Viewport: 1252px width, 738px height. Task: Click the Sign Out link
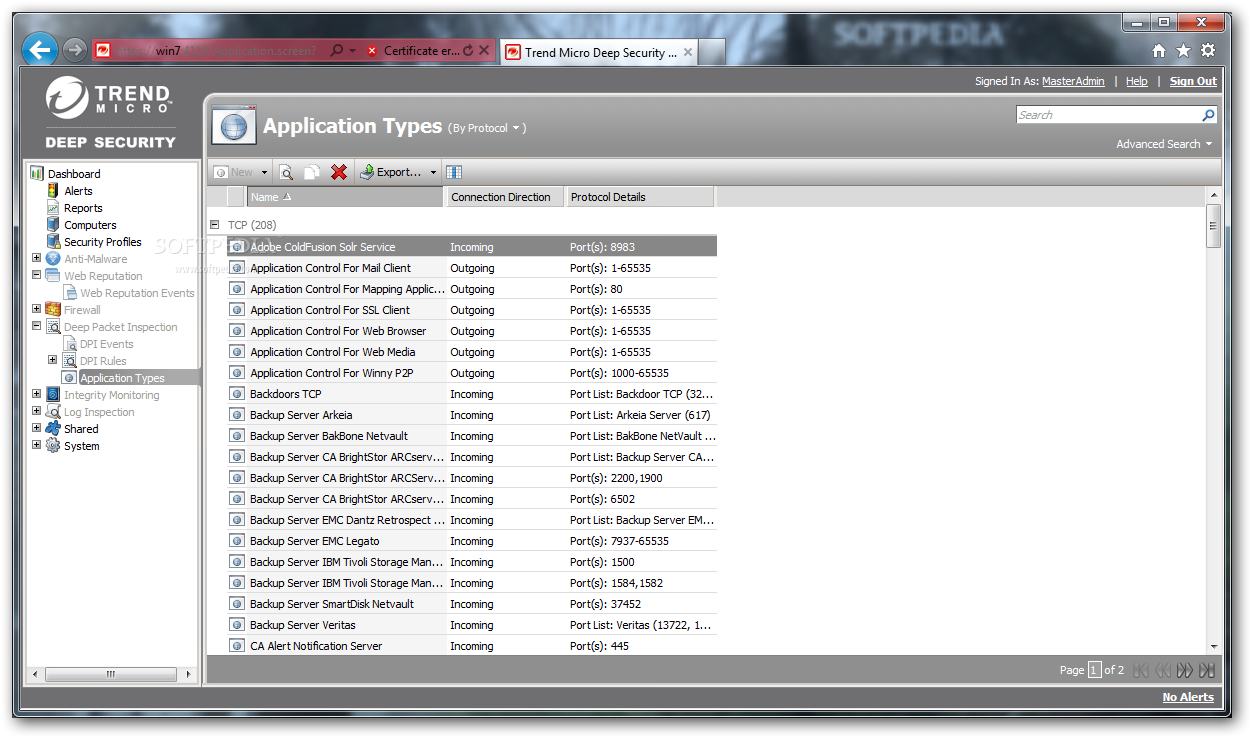point(1193,81)
